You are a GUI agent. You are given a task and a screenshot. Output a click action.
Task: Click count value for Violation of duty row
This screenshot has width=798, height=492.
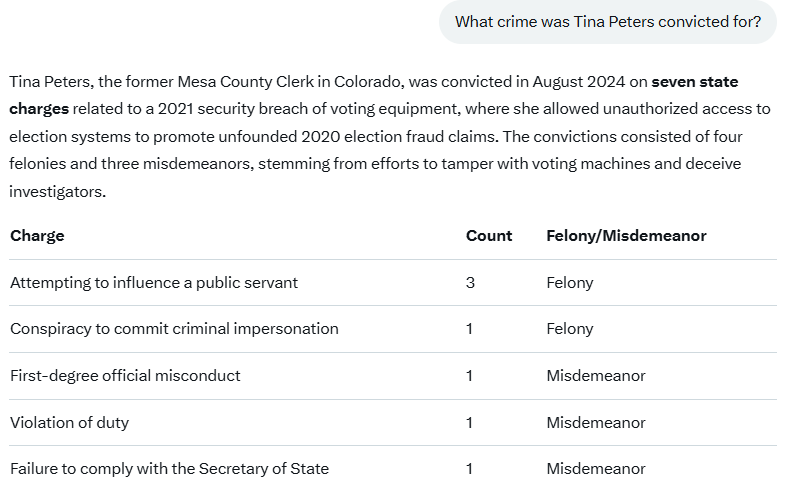coord(469,423)
